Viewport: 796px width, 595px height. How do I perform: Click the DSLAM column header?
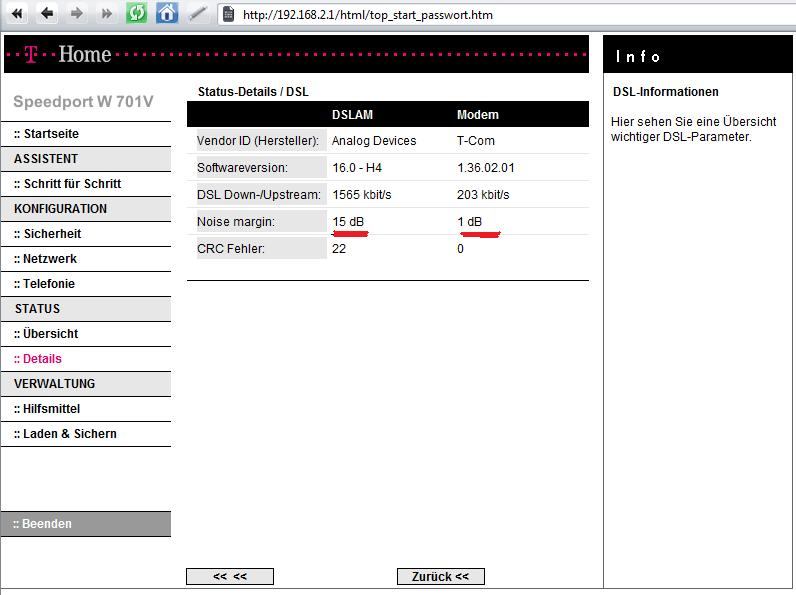pyautogui.click(x=352, y=115)
